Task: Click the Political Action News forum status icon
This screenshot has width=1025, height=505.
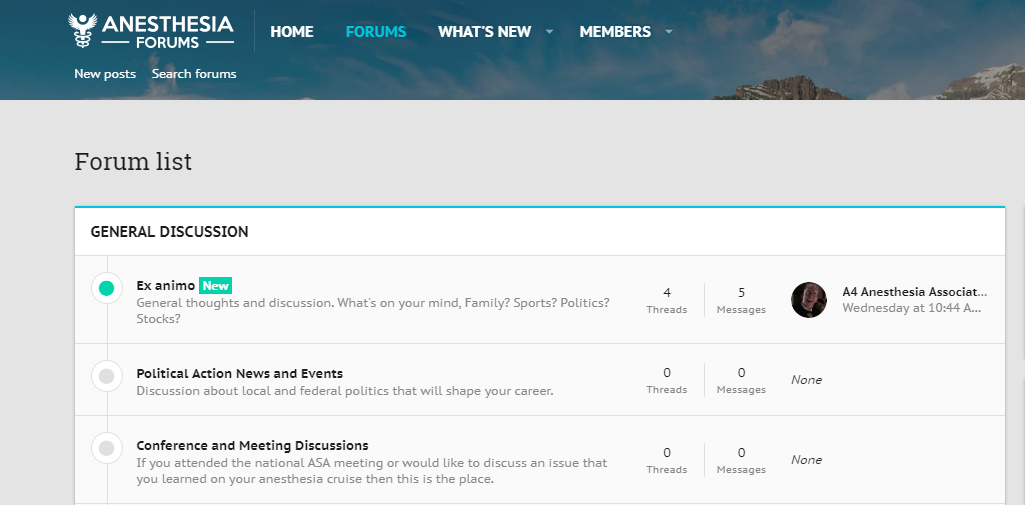Action: (x=106, y=376)
